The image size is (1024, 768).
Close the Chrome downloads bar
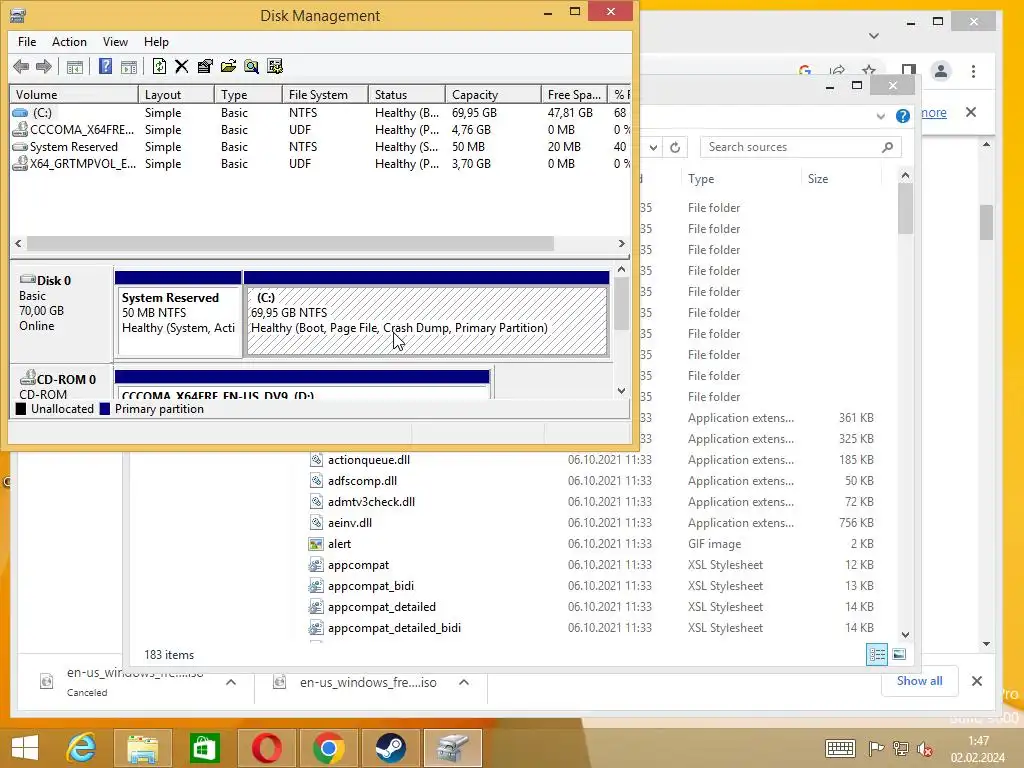[977, 681]
